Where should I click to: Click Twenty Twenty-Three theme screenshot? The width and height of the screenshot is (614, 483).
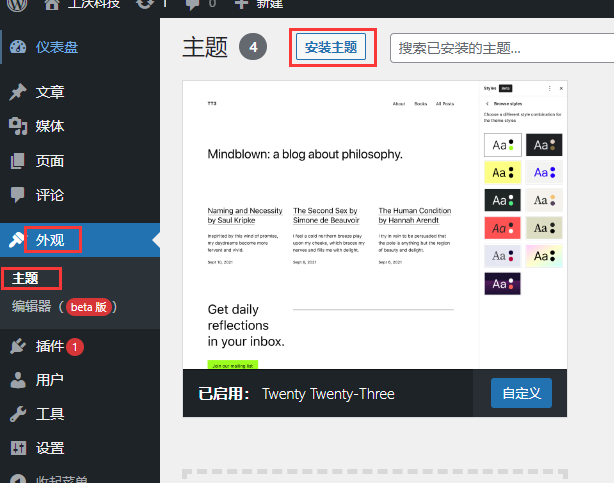tap(375, 225)
